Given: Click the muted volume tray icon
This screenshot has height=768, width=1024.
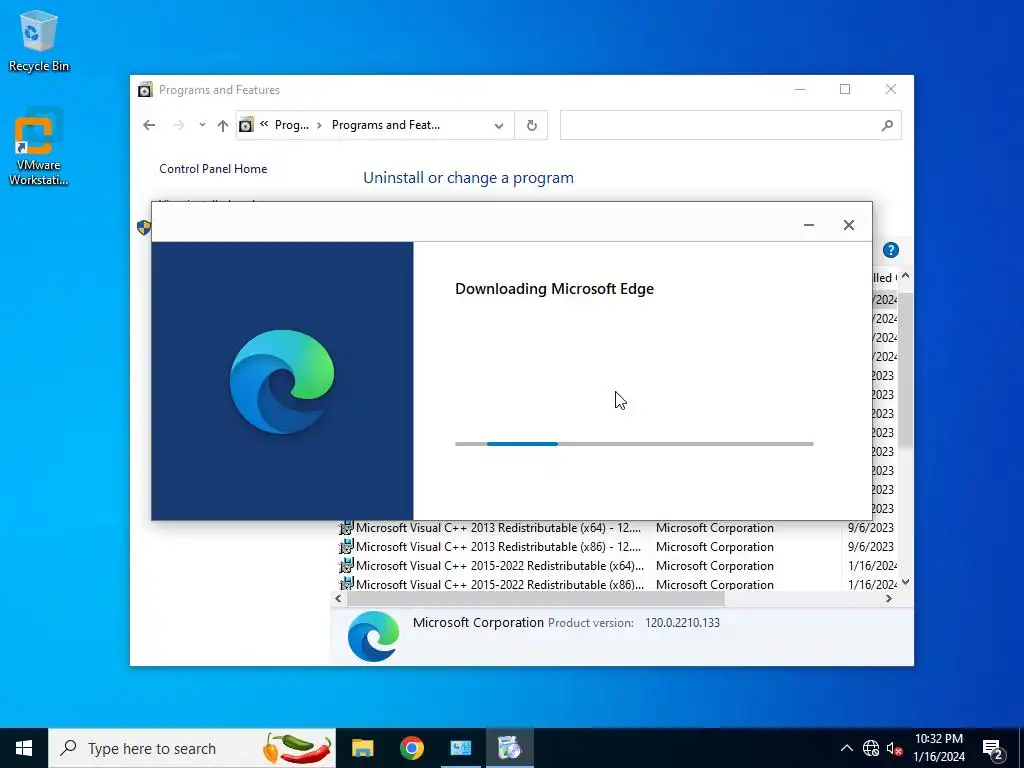Looking at the screenshot, I should [x=894, y=748].
